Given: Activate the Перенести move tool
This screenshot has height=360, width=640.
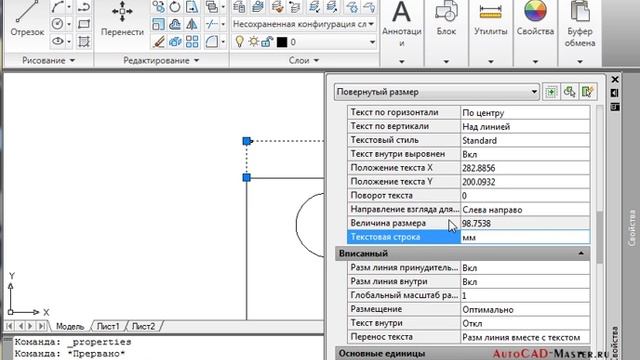Looking at the screenshot, I should 122,18.
